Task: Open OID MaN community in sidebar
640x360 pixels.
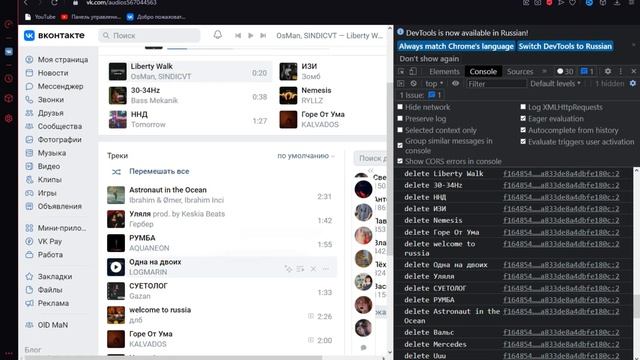Action: (47, 325)
